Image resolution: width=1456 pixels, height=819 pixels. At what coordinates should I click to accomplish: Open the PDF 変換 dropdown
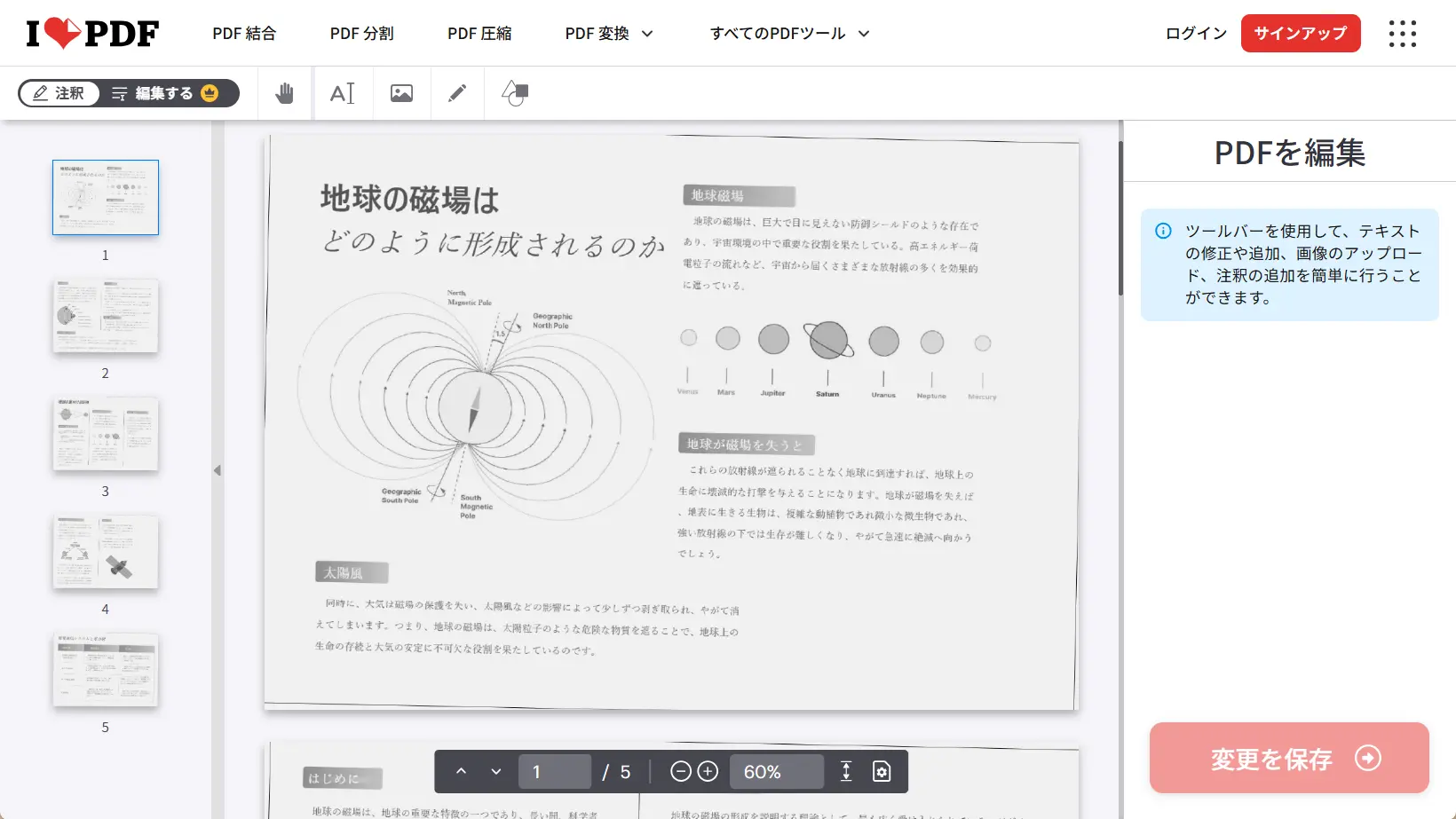[608, 33]
